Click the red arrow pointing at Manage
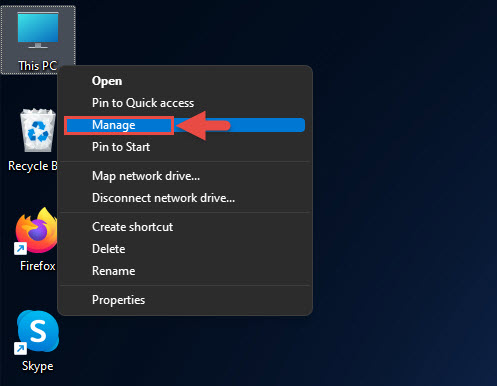The height and width of the screenshot is (386, 497). coord(203,126)
